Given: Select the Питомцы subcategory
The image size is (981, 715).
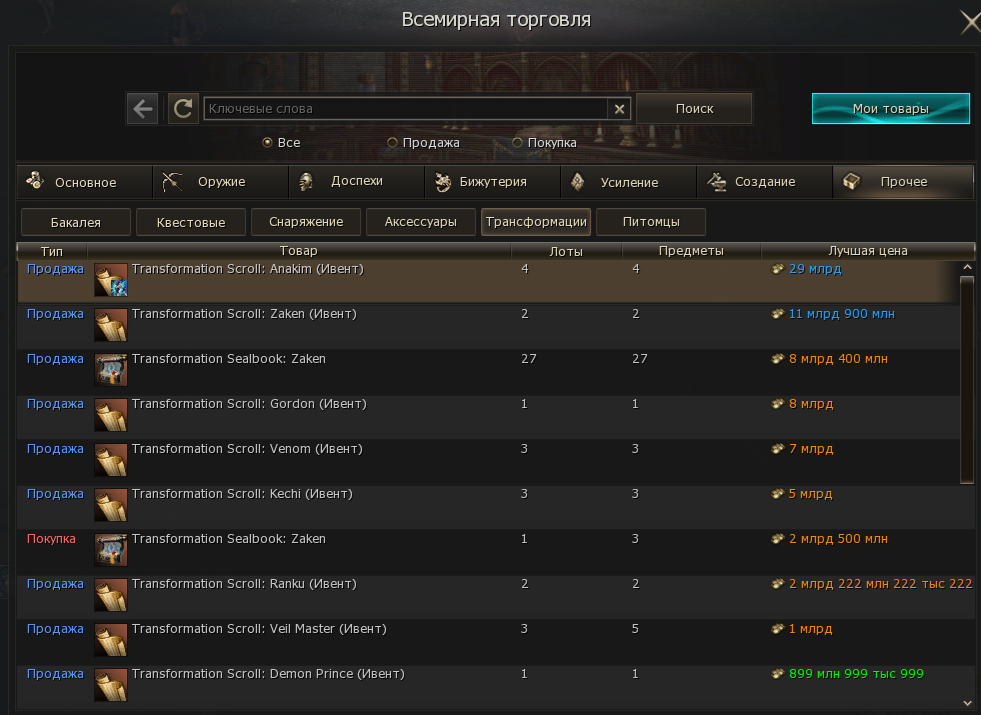Looking at the screenshot, I should 651,222.
